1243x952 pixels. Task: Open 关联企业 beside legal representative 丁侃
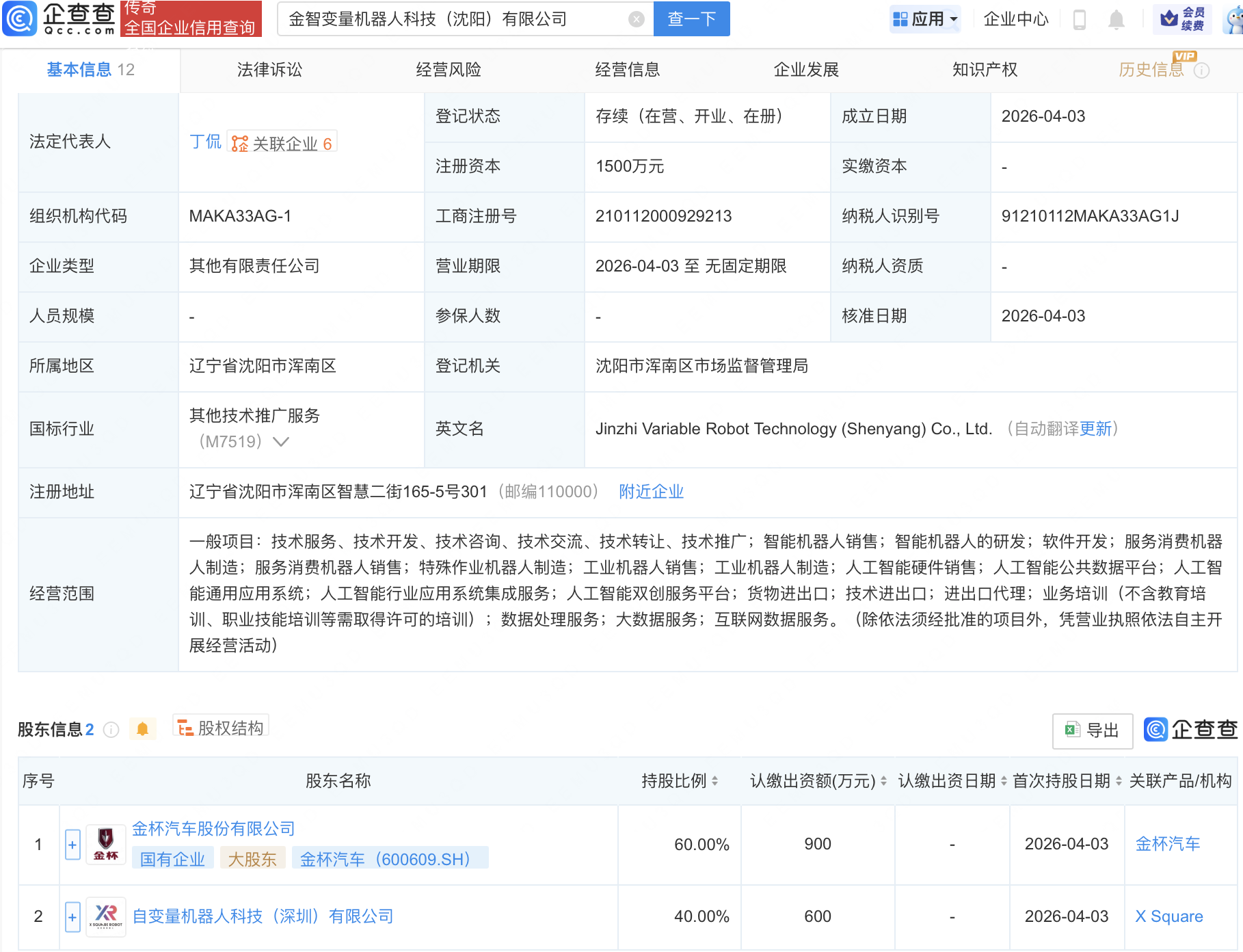point(282,142)
